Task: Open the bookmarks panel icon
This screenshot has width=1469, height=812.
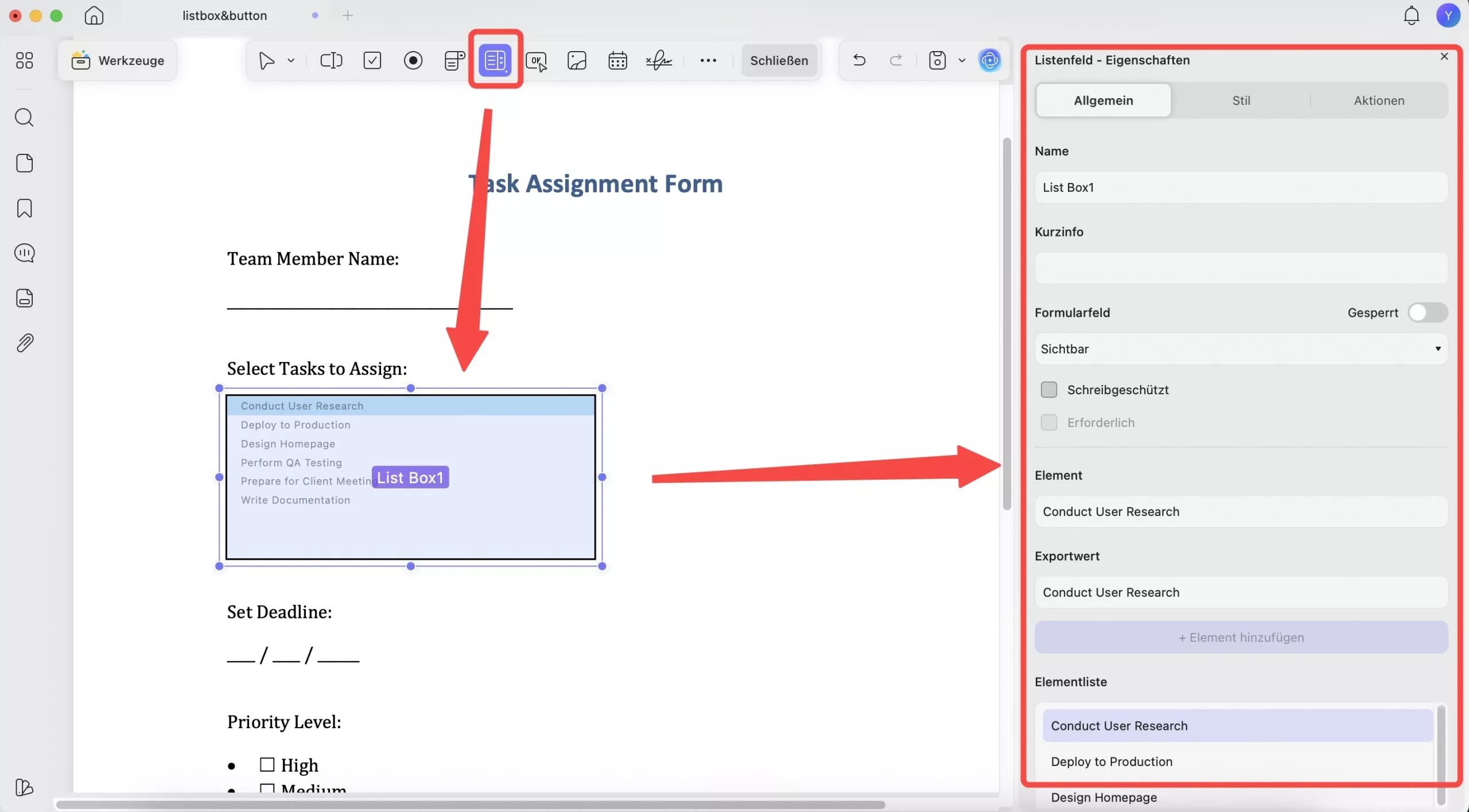Action: tap(24, 208)
